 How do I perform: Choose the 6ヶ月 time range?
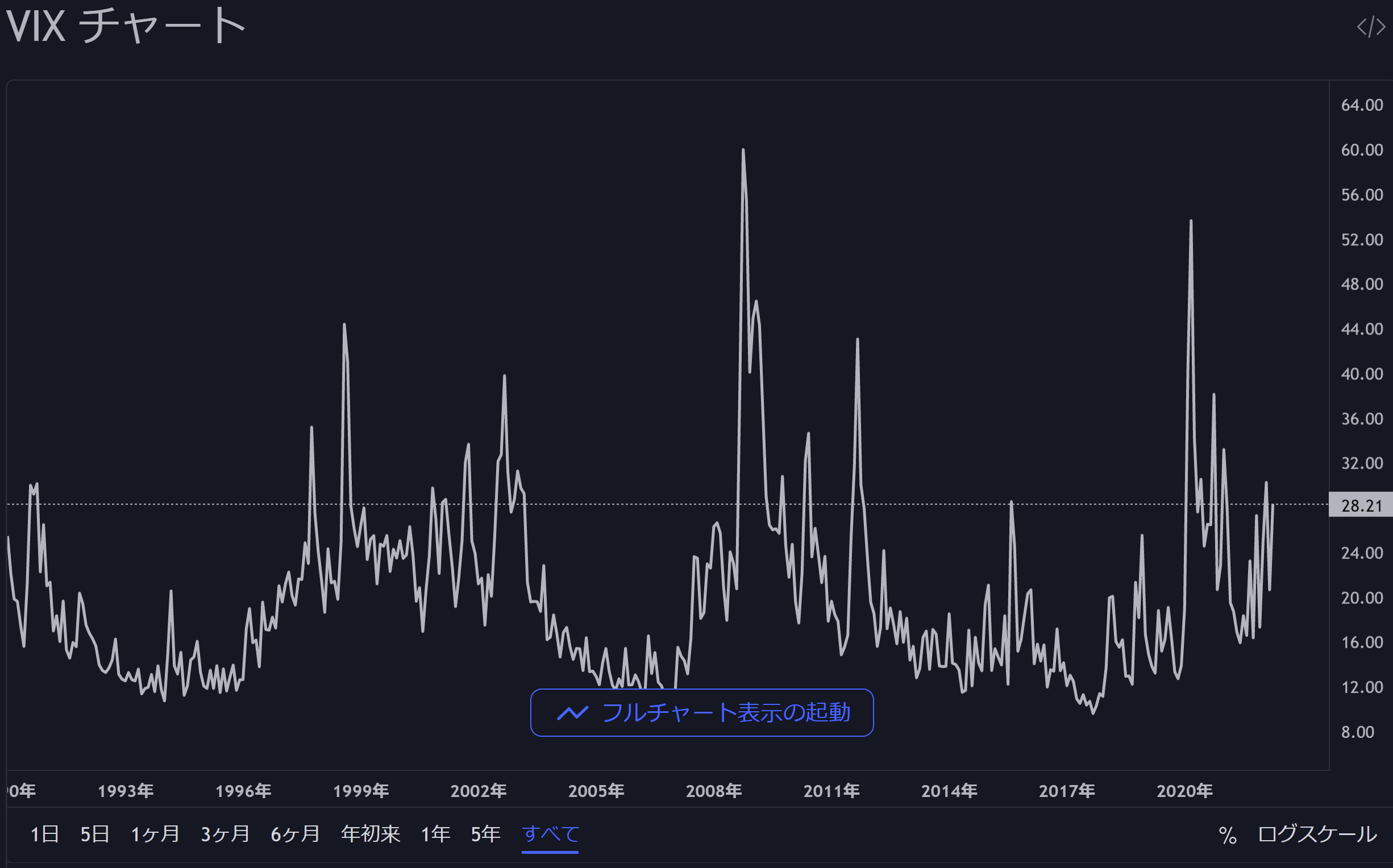(x=295, y=833)
